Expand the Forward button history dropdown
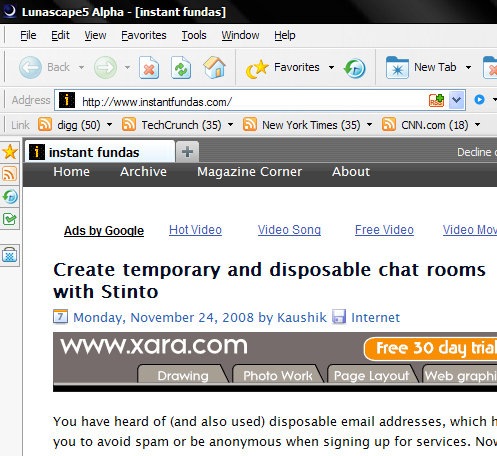Image resolution: width=497 pixels, height=456 pixels. pyautogui.click(x=127, y=67)
